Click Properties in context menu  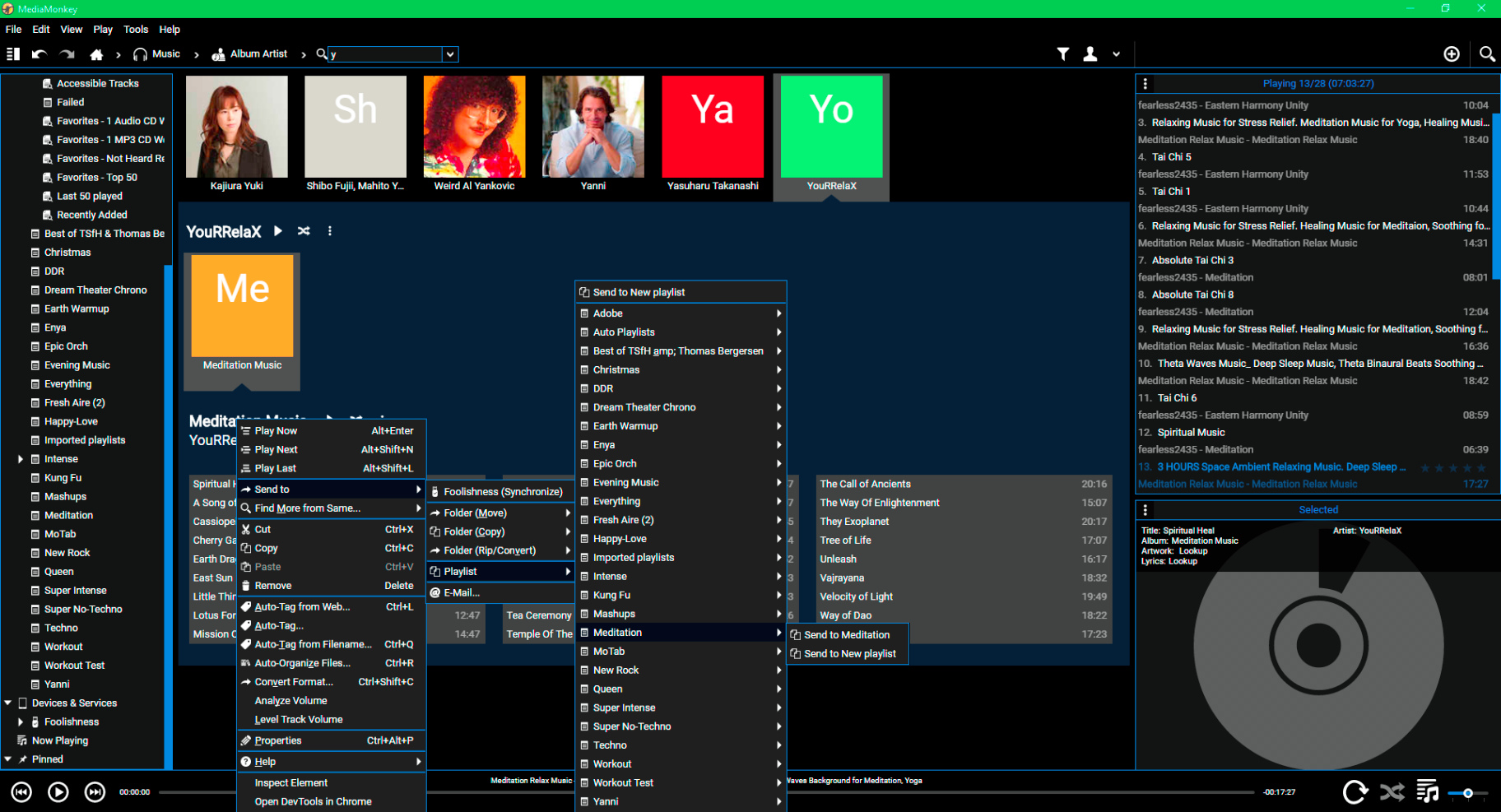tap(332, 740)
